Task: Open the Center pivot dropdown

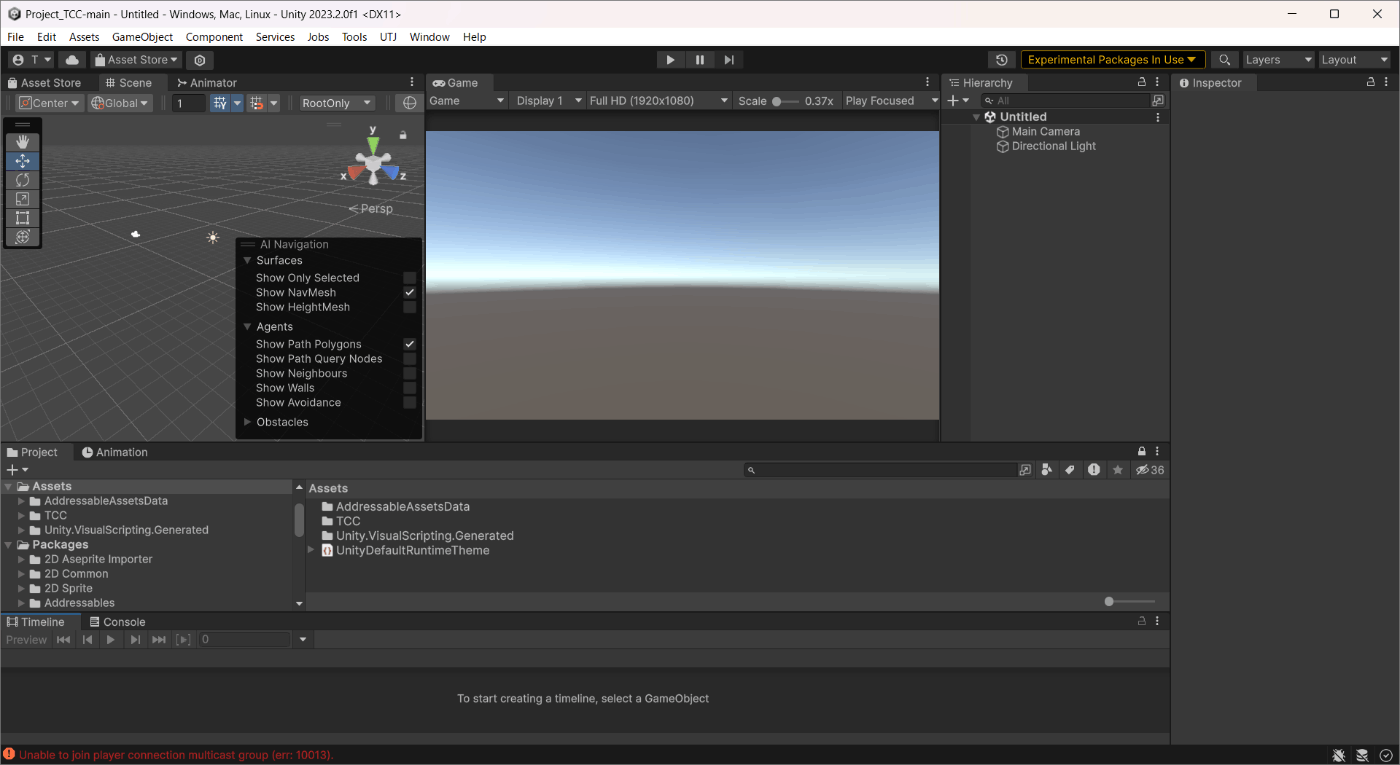Action: [x=50, y=103]
